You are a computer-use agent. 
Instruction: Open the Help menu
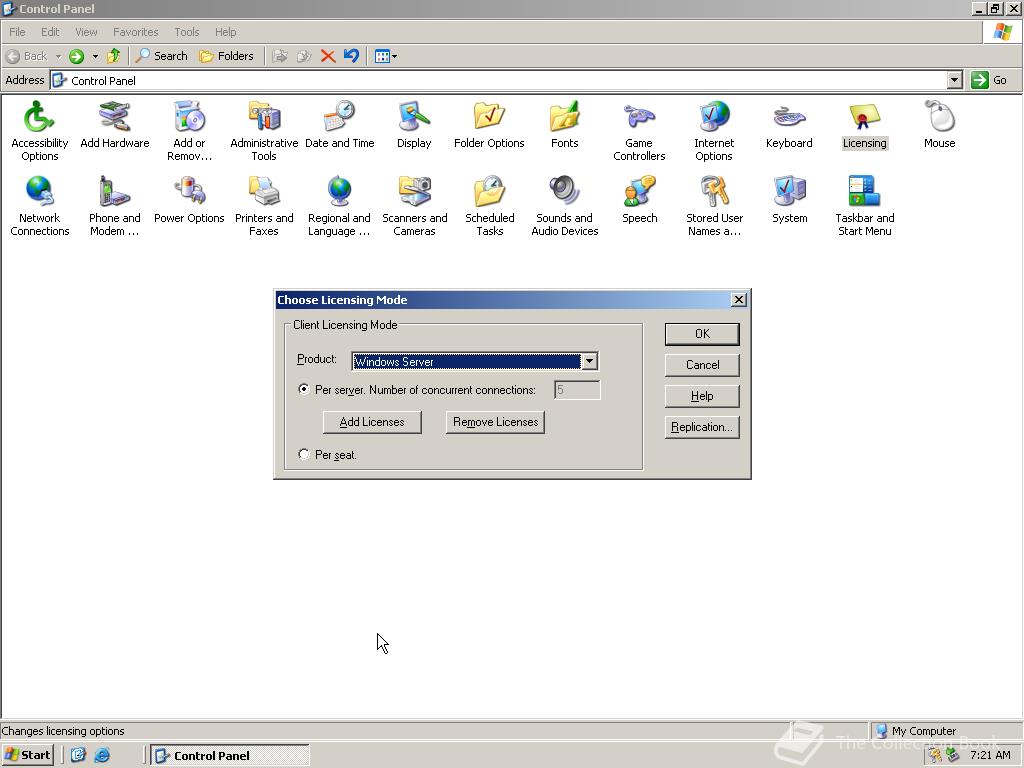pyautogui.click(x=225, y=32)
